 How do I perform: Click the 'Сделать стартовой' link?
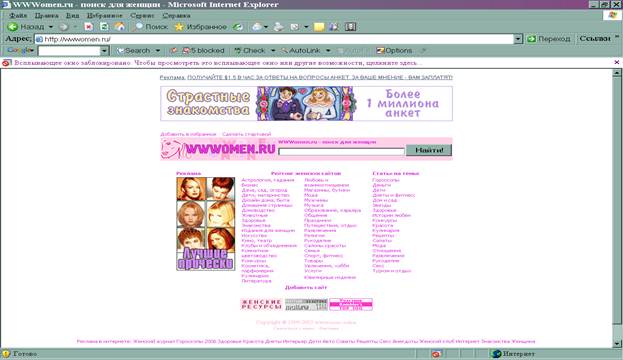point(246,134)
